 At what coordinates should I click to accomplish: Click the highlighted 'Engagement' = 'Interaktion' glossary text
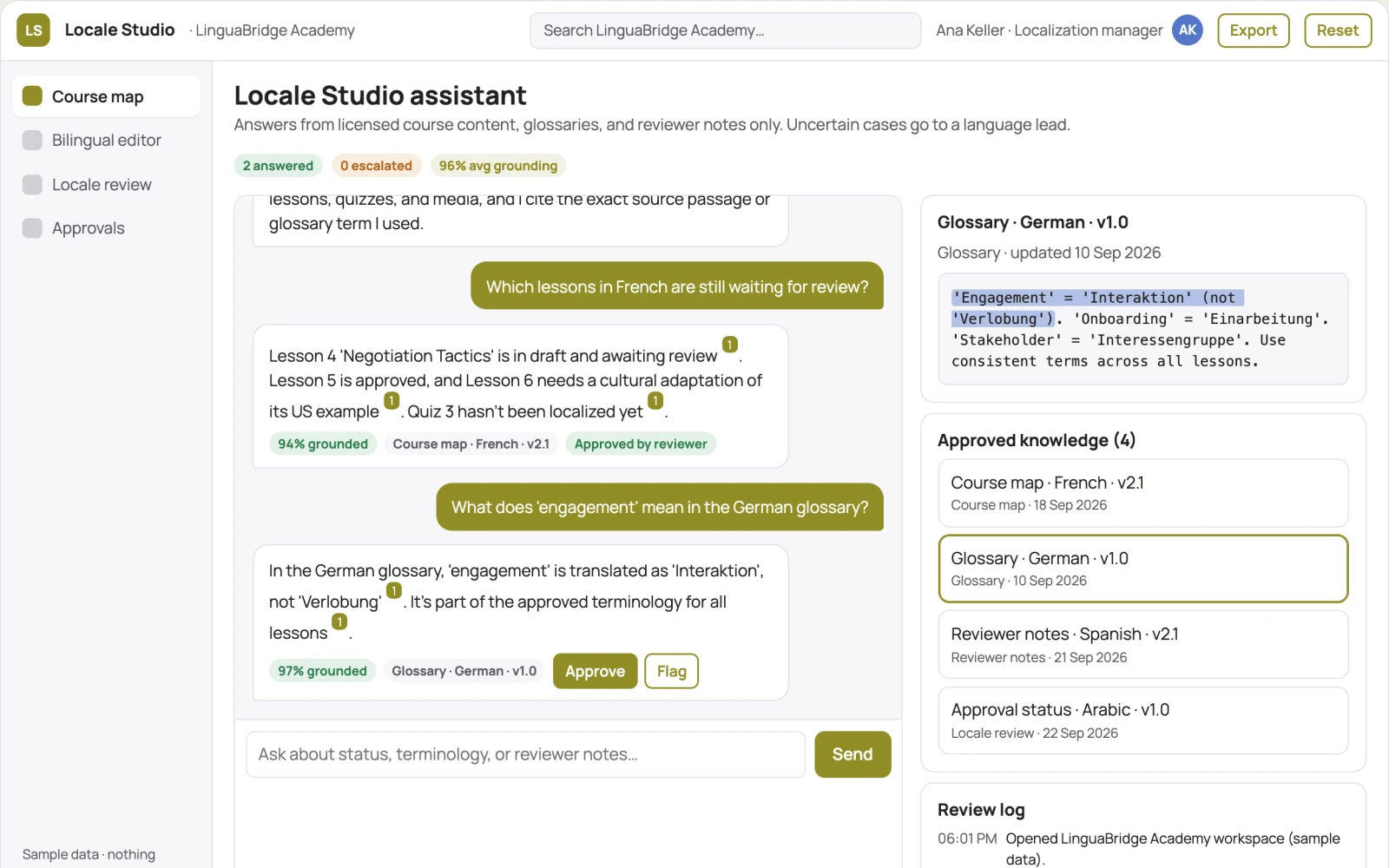point(1097,308)
